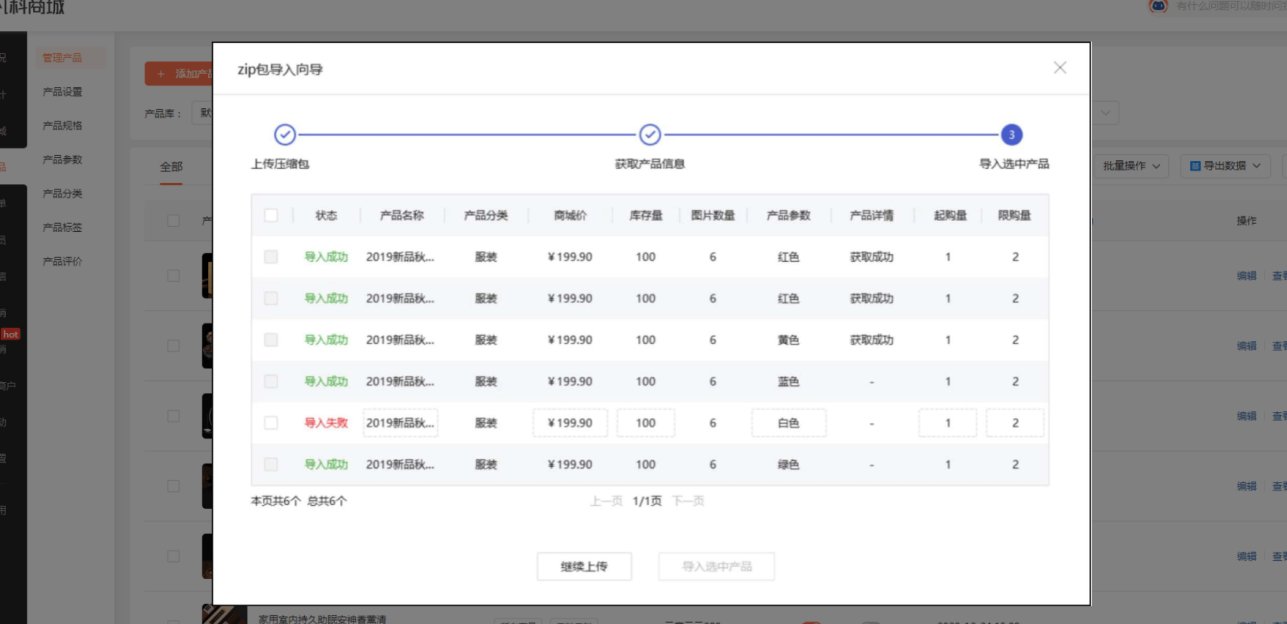Click the 图片数量 column header
The height and width of the screenshot is (624, 1287).
713,215
